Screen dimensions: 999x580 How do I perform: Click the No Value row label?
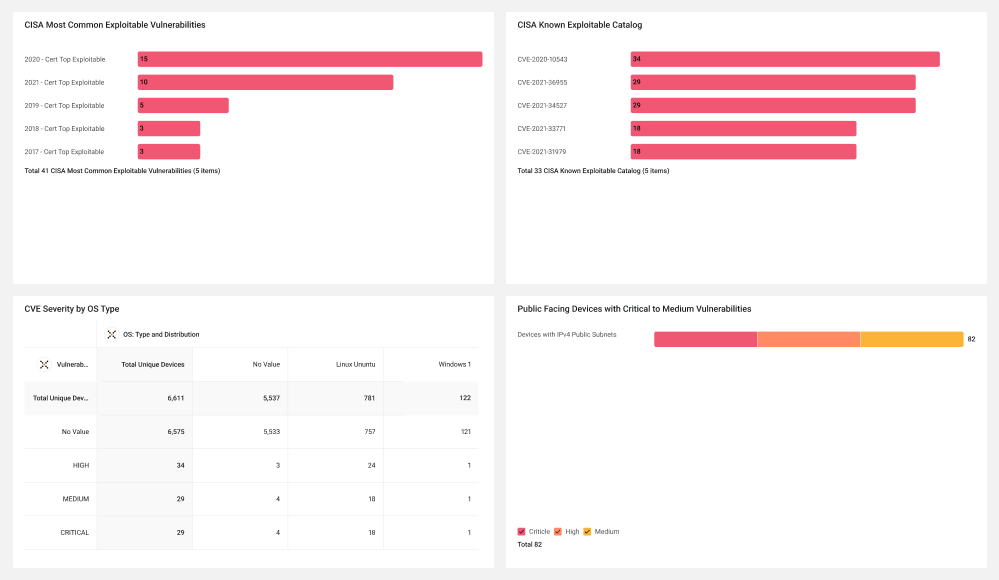click(75, 431)
